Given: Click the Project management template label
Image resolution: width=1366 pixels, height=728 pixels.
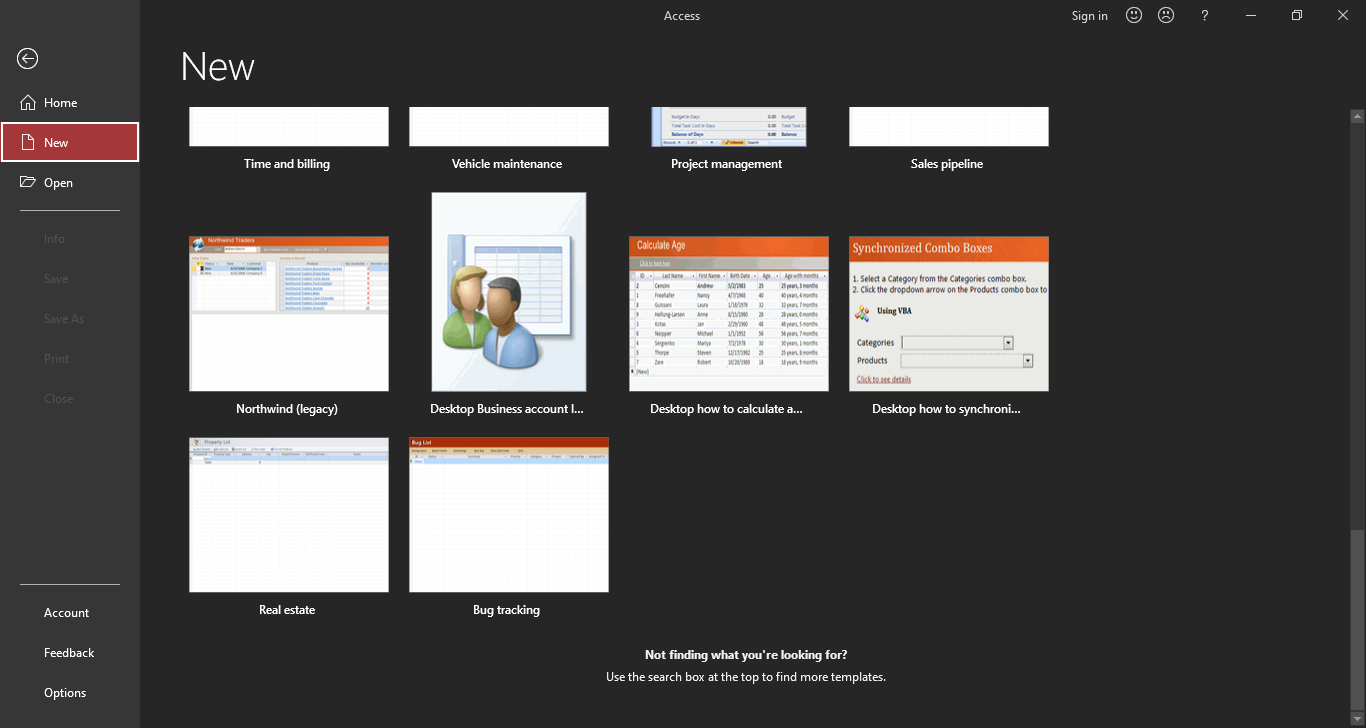Looking at the screenshot, I should tap(727, 164).
